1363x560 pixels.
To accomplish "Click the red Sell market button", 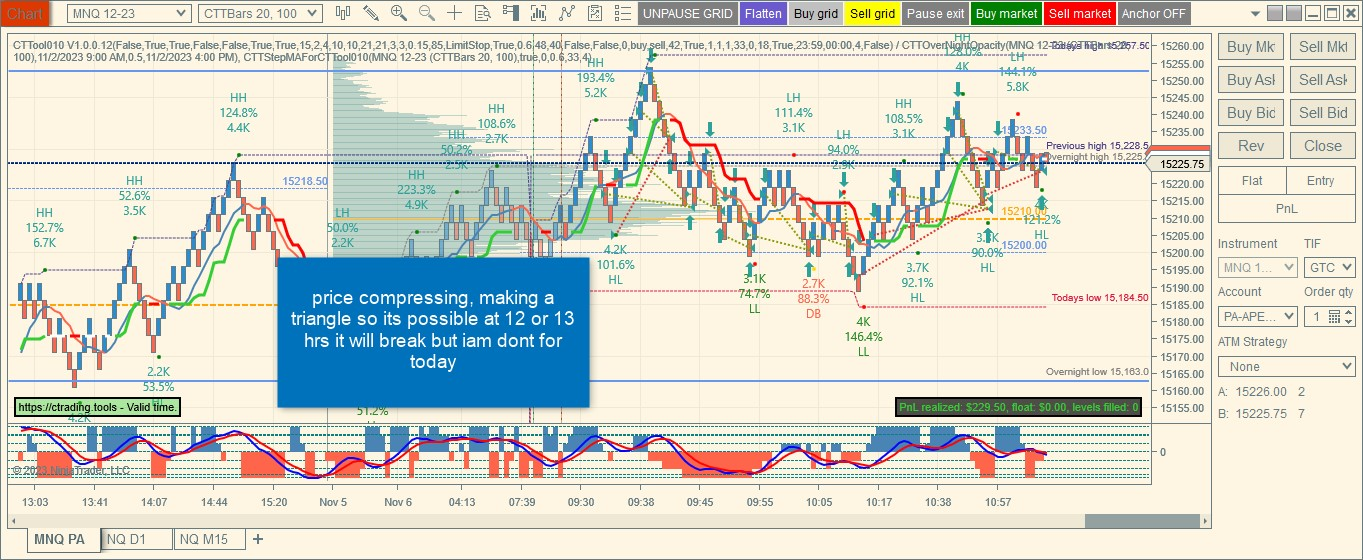I will 1079,14.
